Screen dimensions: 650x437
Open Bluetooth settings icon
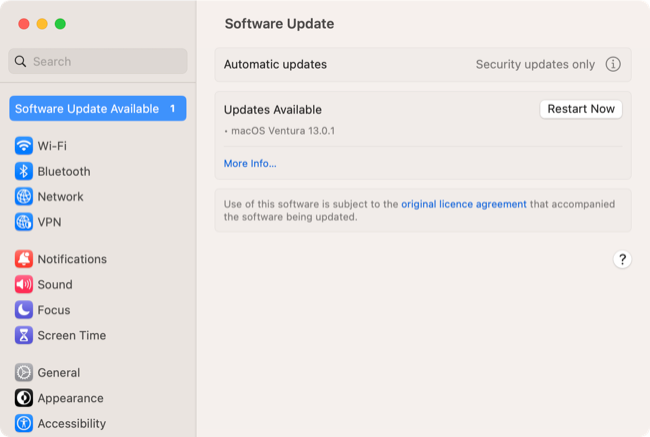[x=24, y=171]
